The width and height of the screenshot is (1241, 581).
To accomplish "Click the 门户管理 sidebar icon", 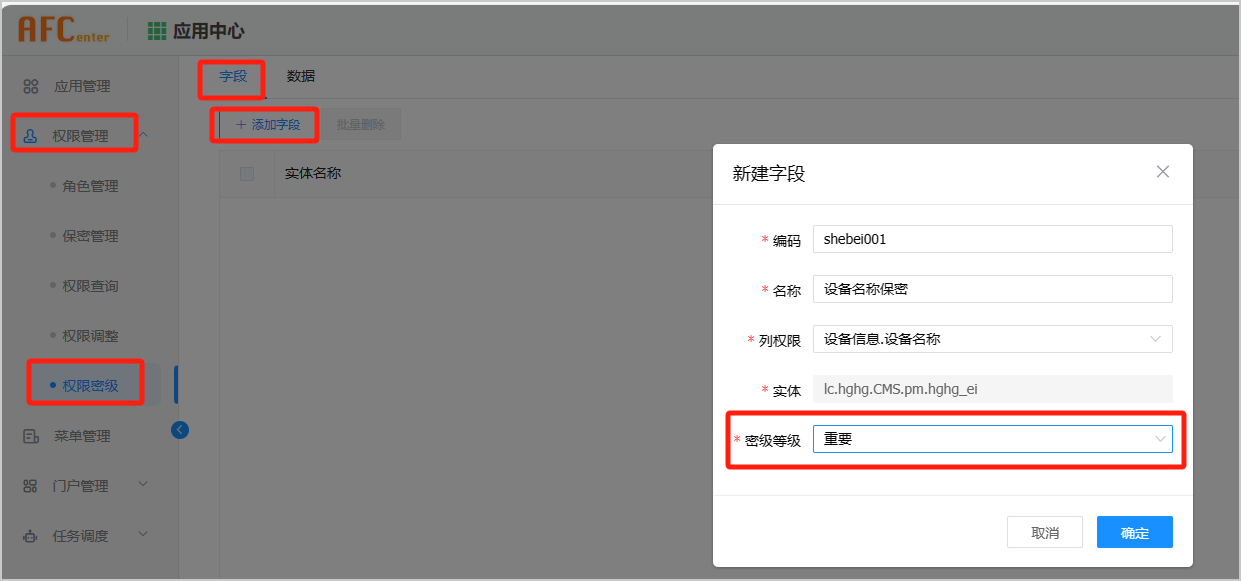I will pyautogui.click(x=31, y=486).
